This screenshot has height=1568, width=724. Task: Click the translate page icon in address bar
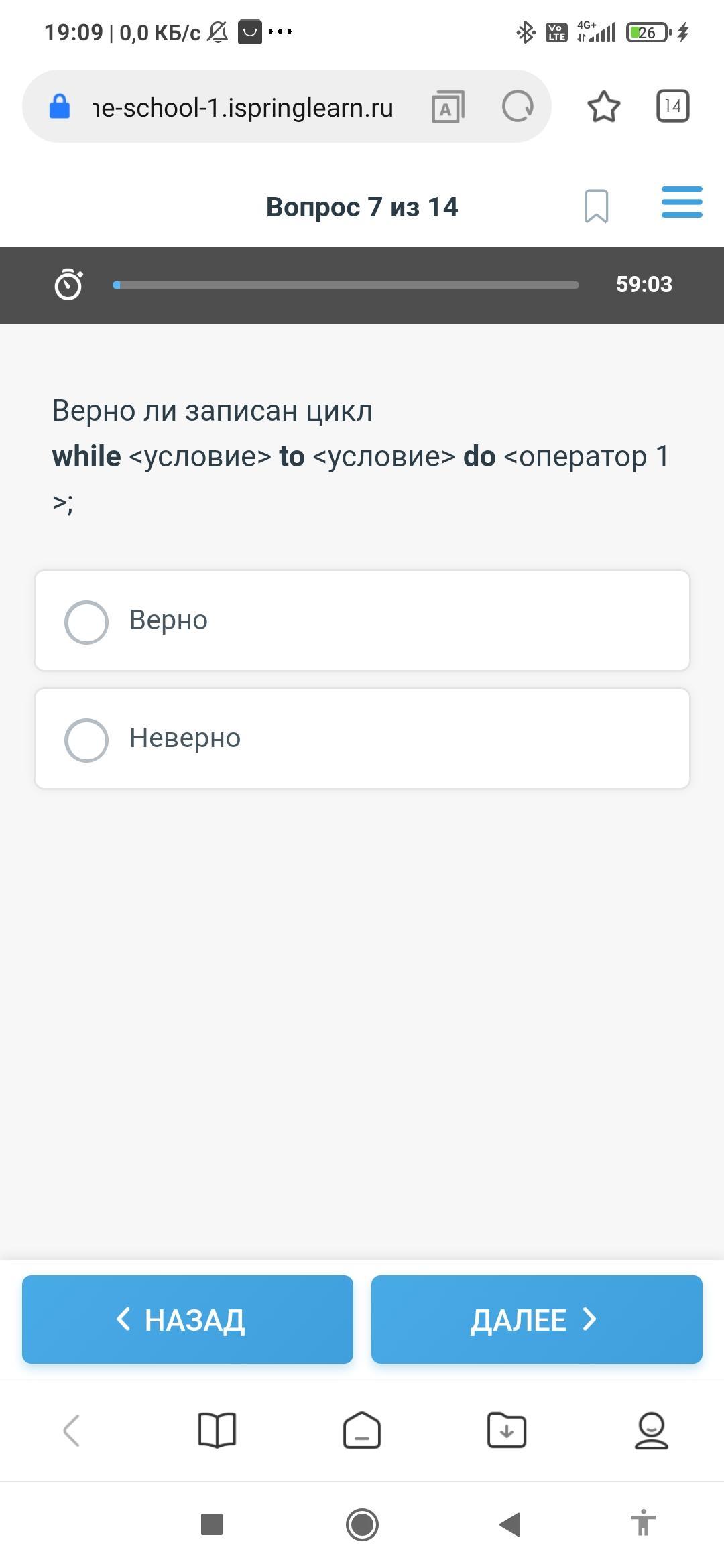click(448, 107)
